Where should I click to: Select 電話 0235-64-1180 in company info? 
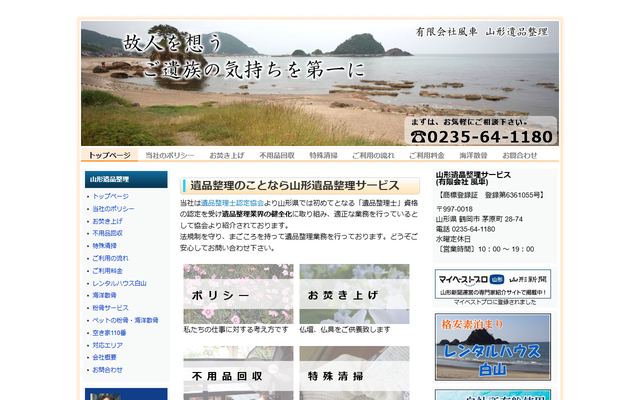pyautogui.click(x=465, y=229)
